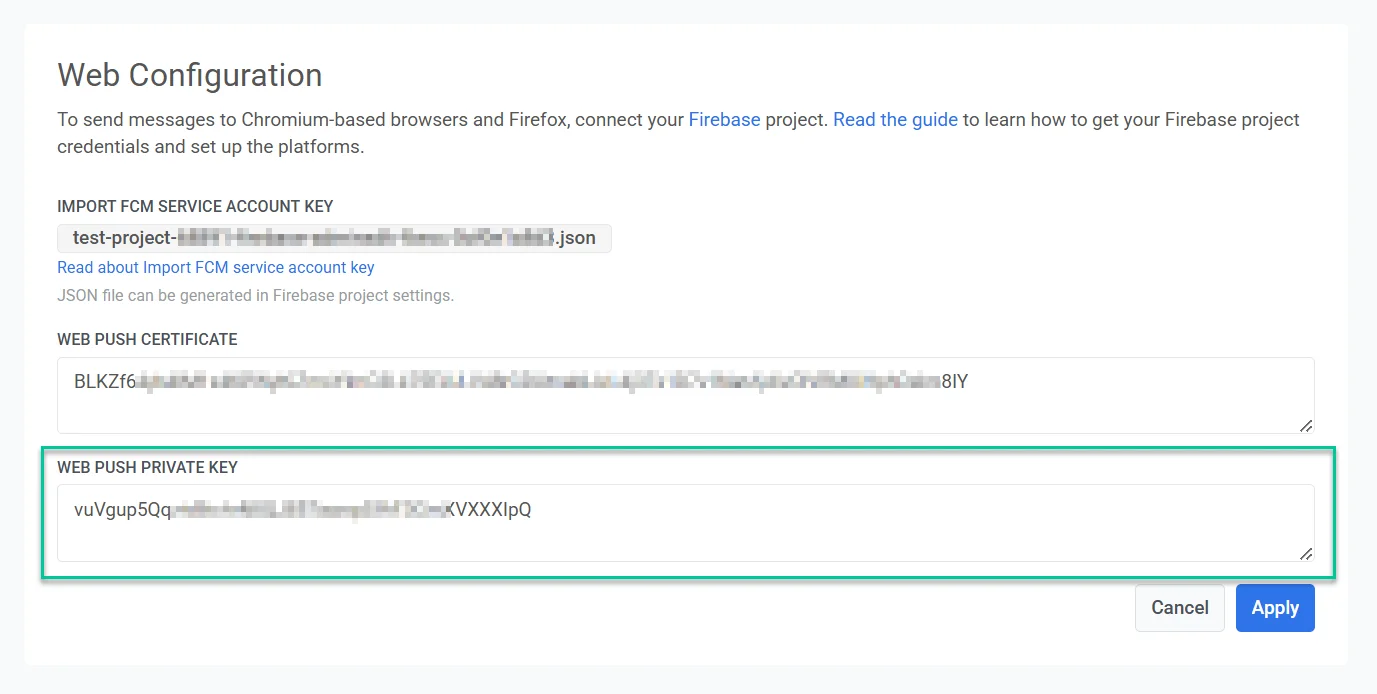Image resolution: width=1377 pixels, height=694 pixels.
Task: Click the imported test-project JSON file chip
Action: (334, 238)
